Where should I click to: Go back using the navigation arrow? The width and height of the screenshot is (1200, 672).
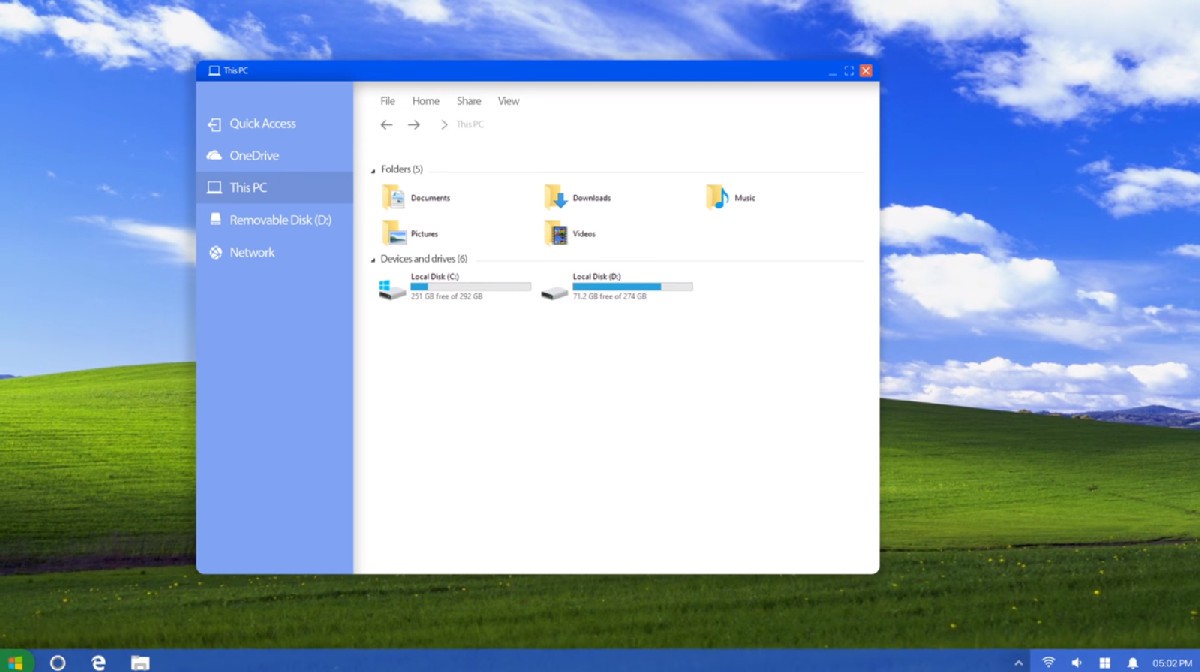pyautogui.click(x=386, y=124)
